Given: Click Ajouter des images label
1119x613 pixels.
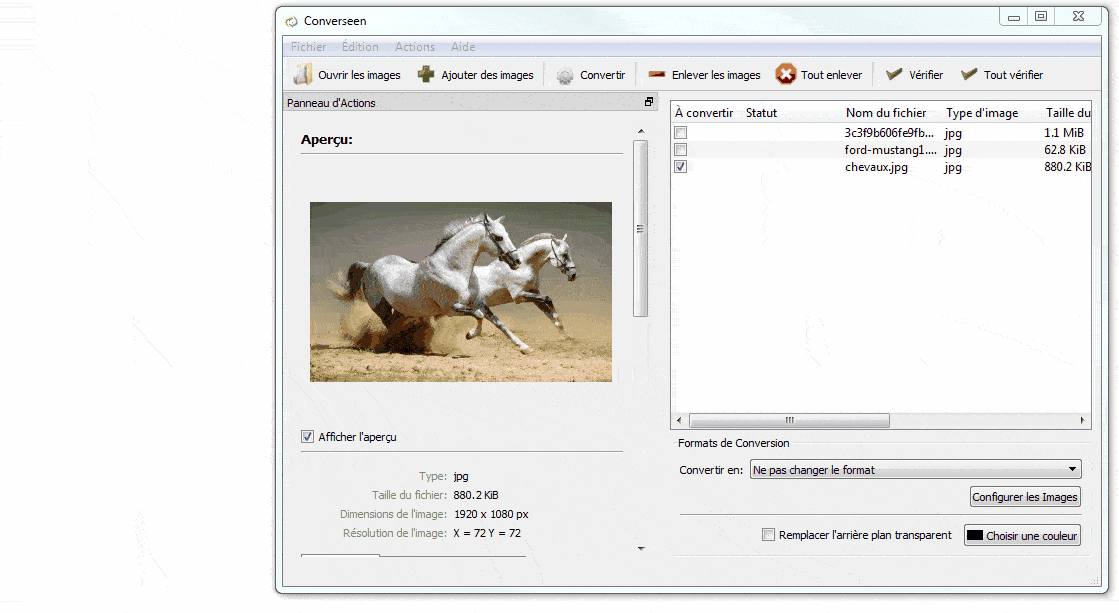Looking at the screenshot, I should coord(487,75).
